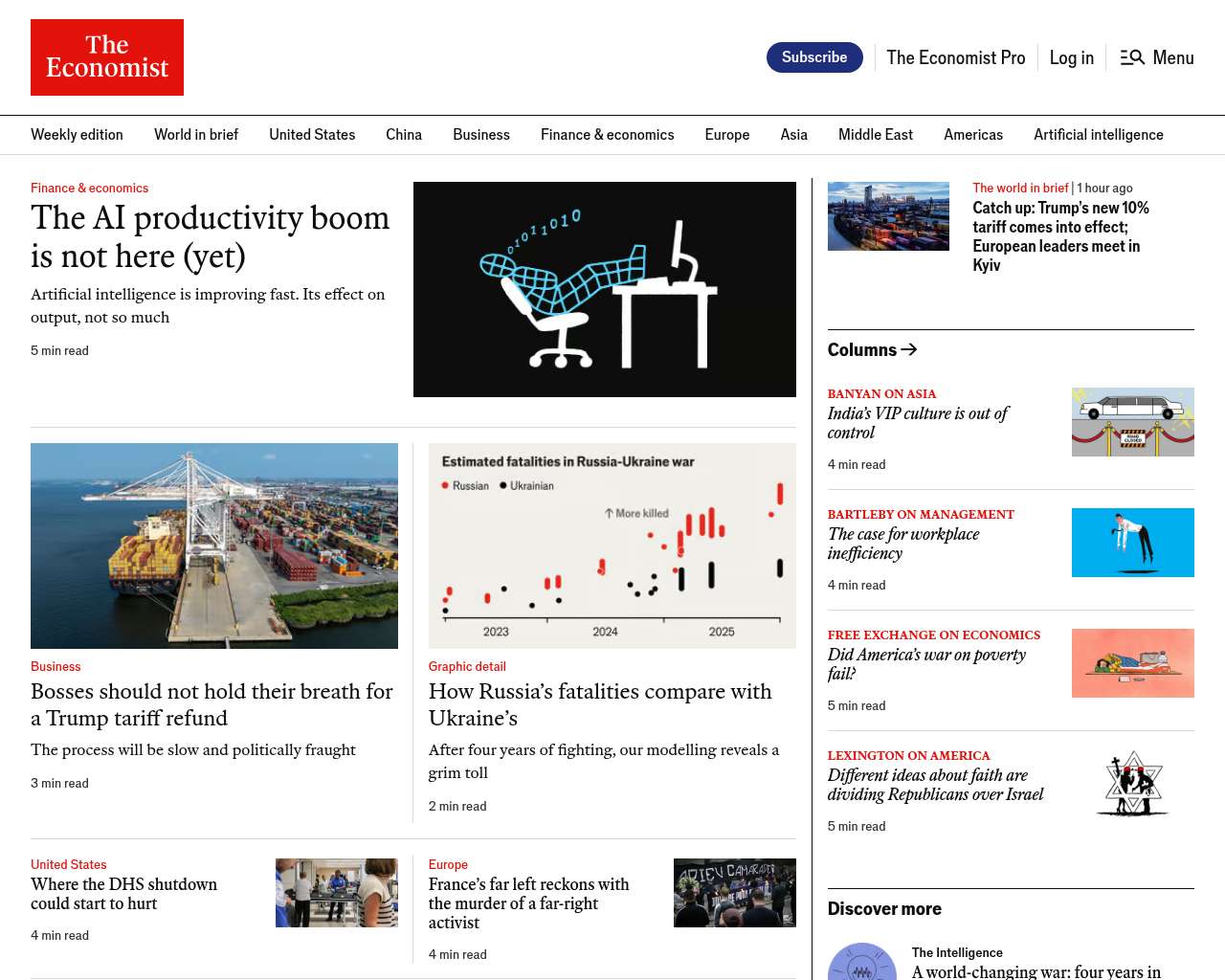Read Trump tariff refund article
This screenshot has height=980, width=1225.
point(212,704)
